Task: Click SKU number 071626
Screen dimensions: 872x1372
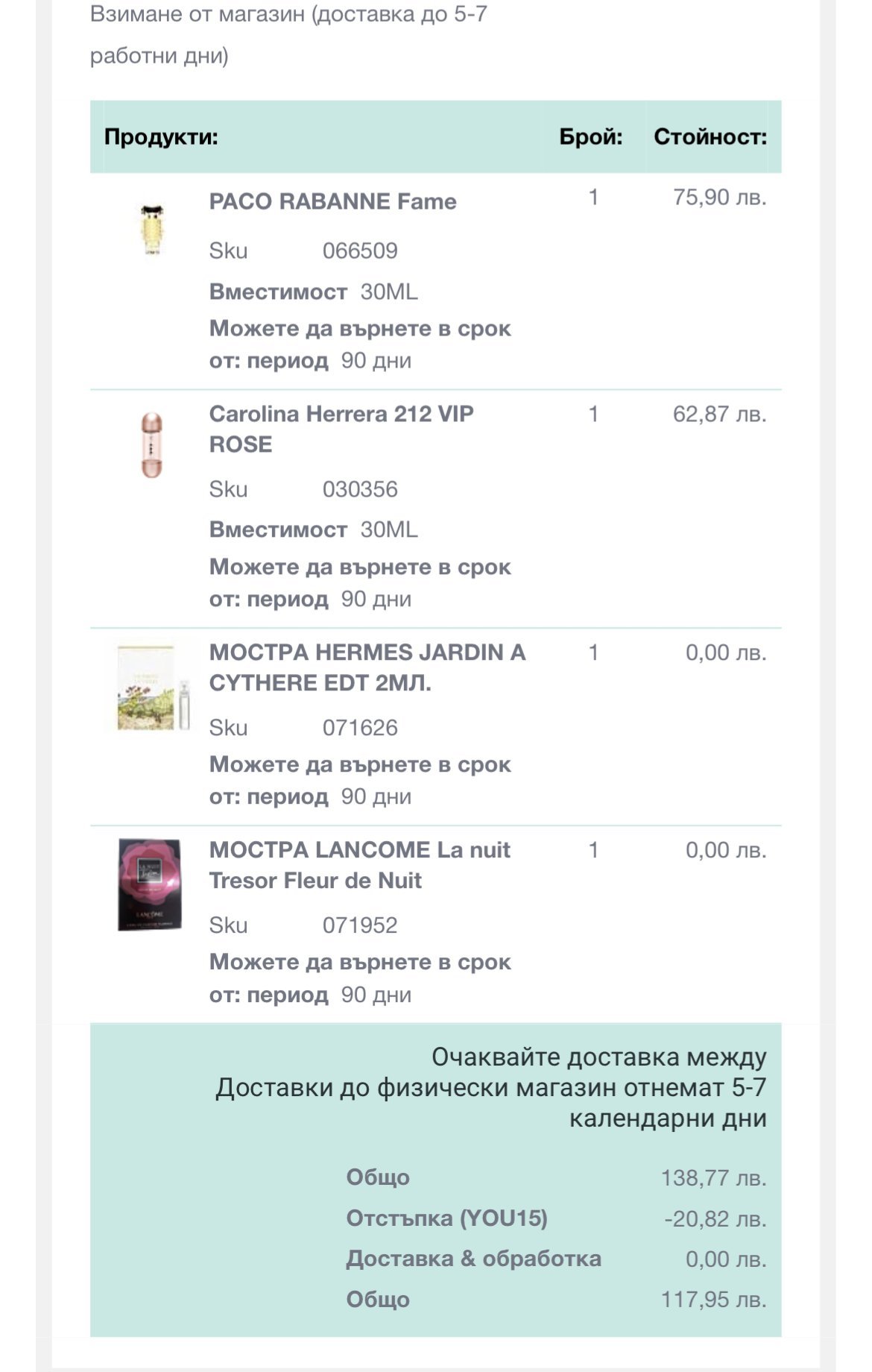Action: coord(360,728)
